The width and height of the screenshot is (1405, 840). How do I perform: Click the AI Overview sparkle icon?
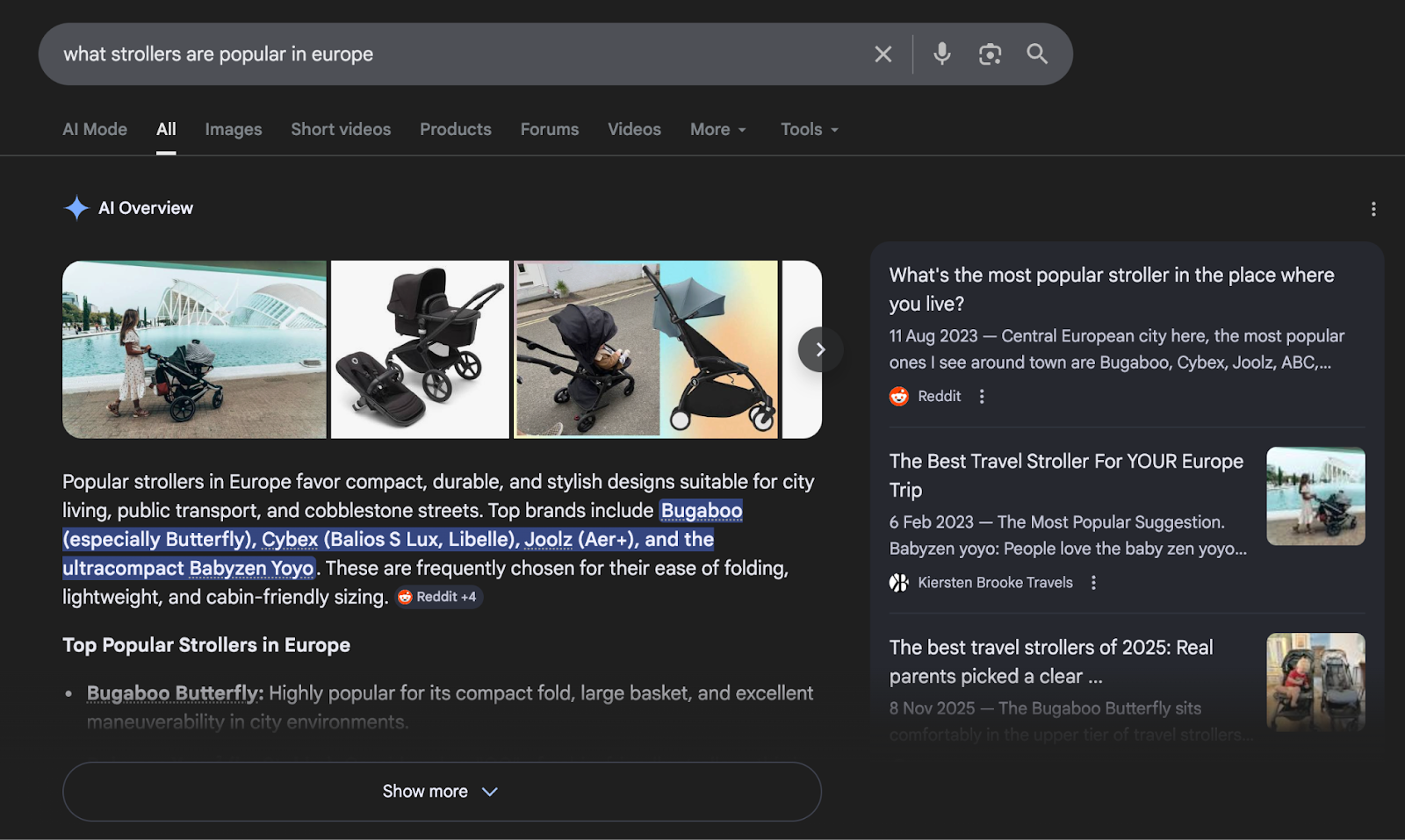click(x=76, y=207)
